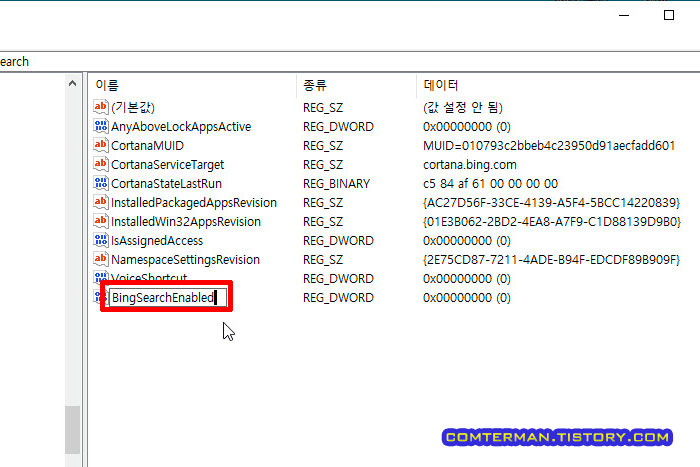The image size is (700, 467).
Task: Select the IsAssignedAccess entry
Action: point(157,241)
